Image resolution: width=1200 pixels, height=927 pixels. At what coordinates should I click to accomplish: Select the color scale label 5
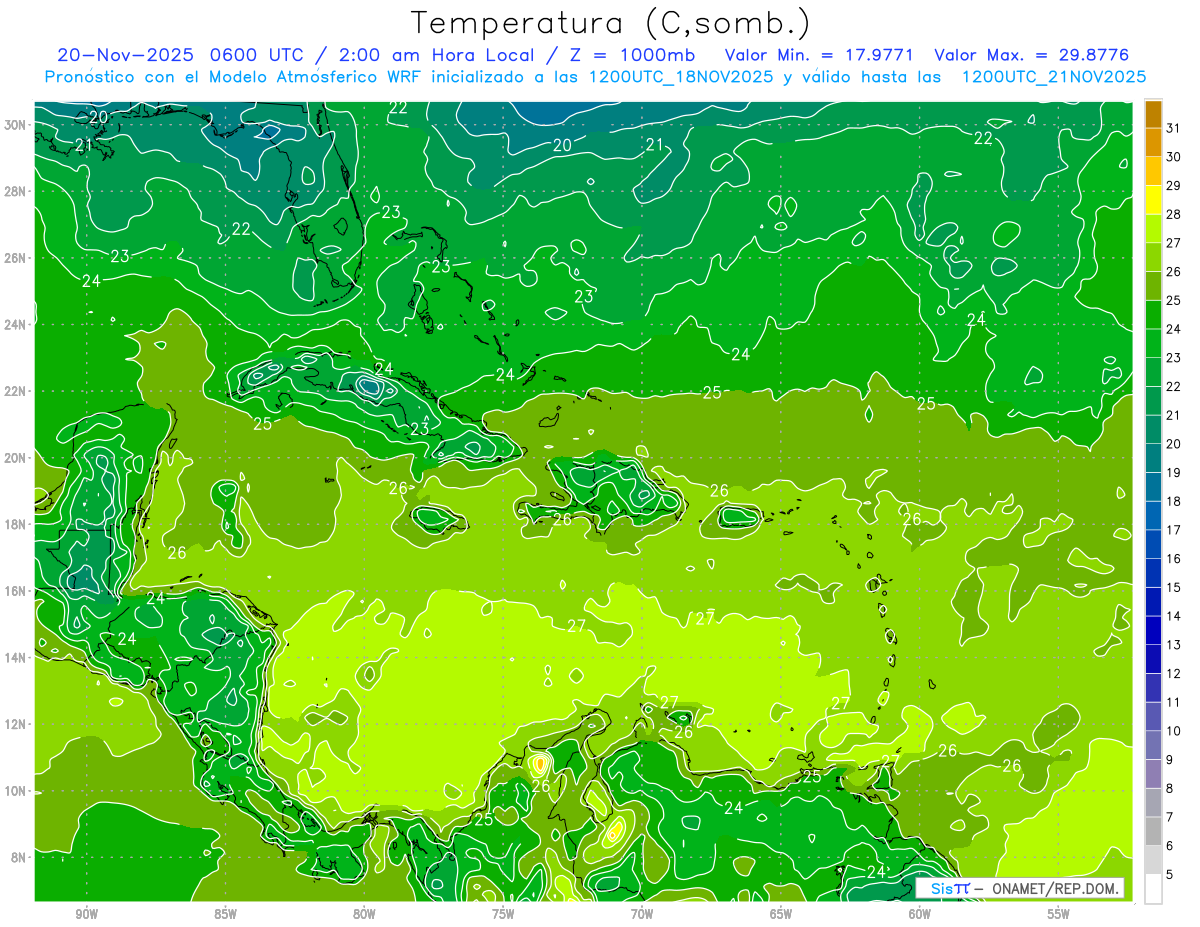click(x=1170, y=875)
